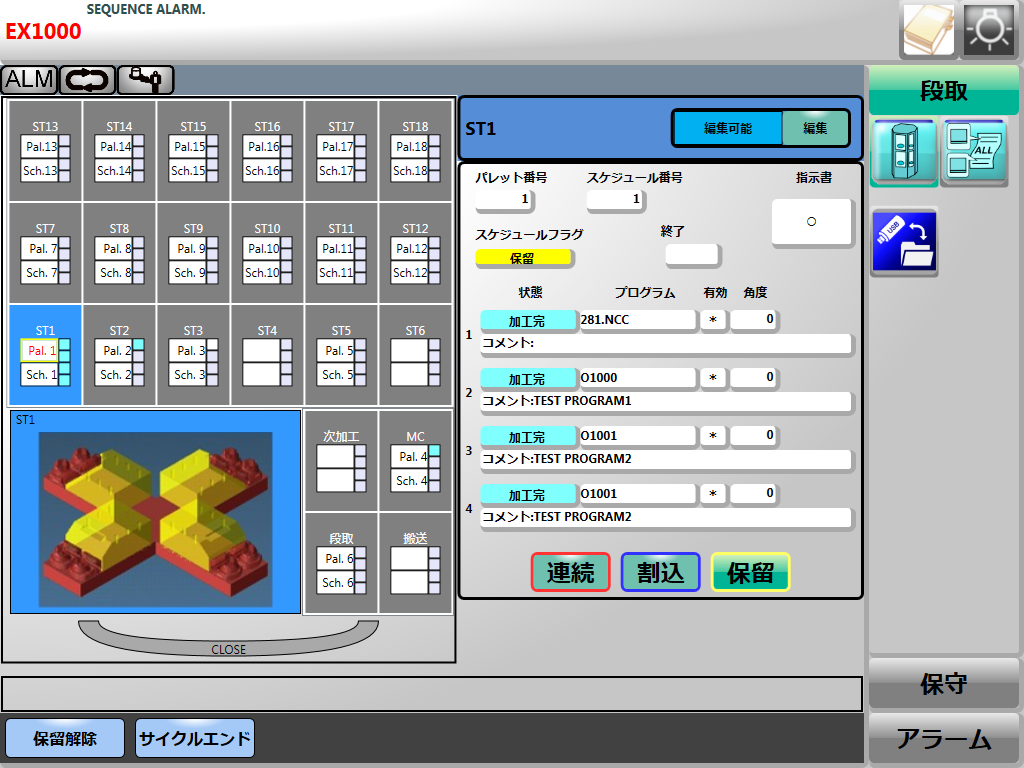Screen dimensions: 1024x768
Task: Click the USB folder transfer icon
Action: [x=904, y=242]
